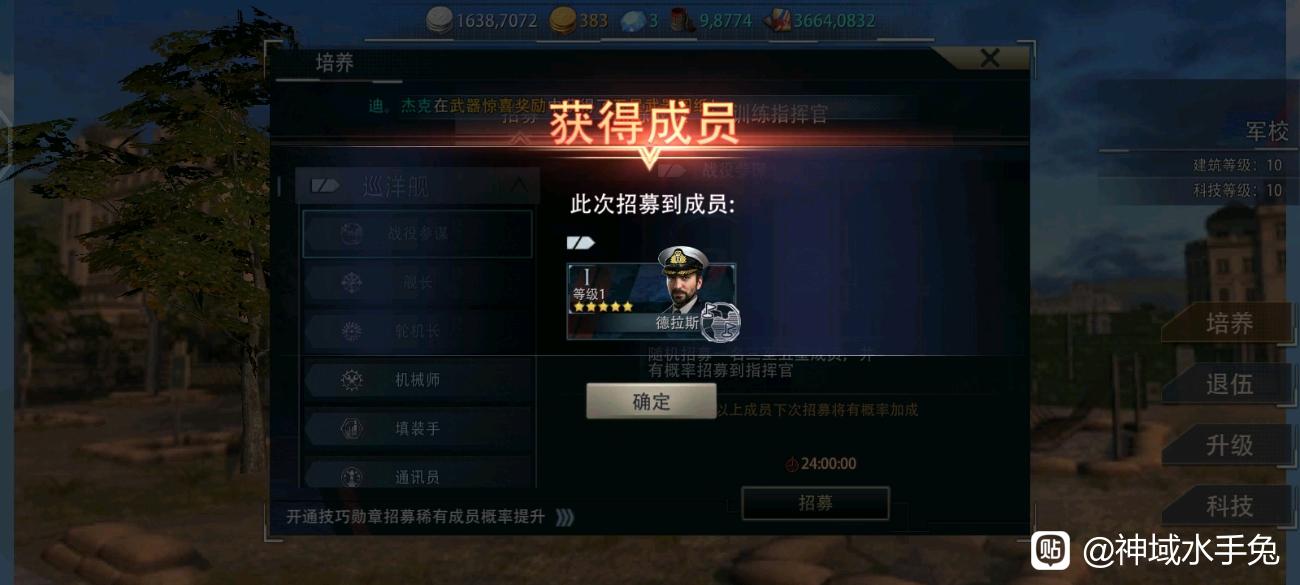Tap the ammunition resource icon
This screenshot has width=1300, height=585.
click(777, 20)
